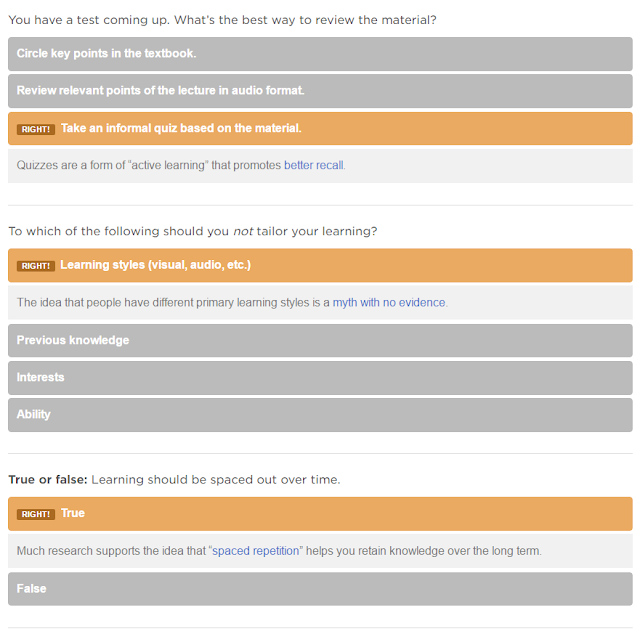Click the 'True or false' question text
Image resolution: width=640 pixels, height=634 pixels.
click(x=174, y=480)
